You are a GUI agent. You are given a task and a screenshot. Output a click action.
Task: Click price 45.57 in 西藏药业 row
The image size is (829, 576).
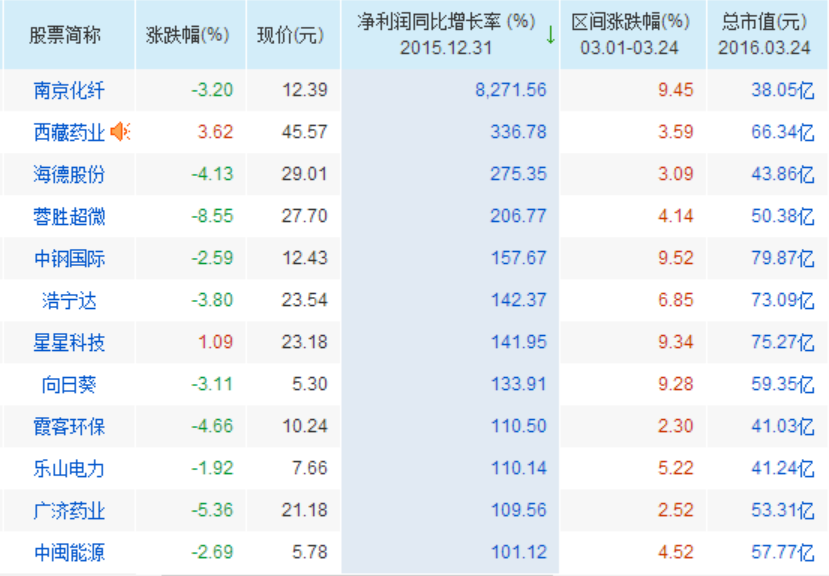coord(305,132)
